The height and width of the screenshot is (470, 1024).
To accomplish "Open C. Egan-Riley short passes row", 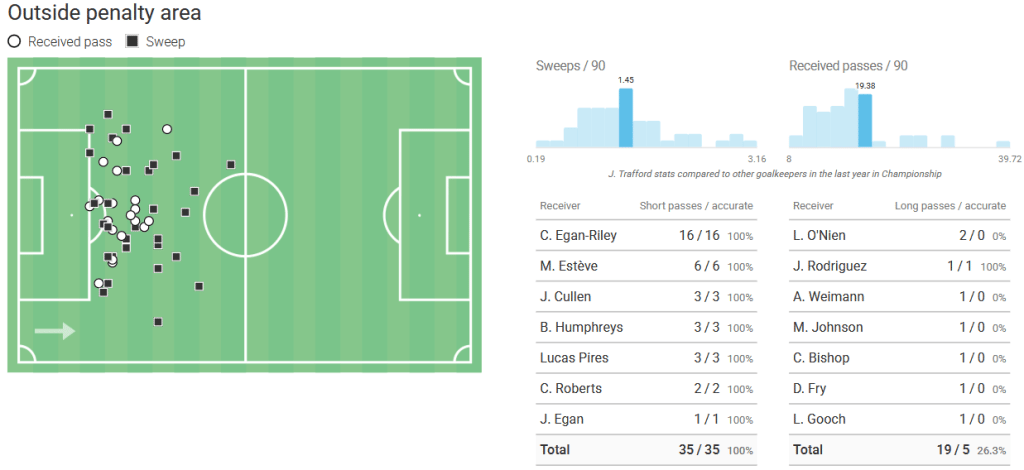I will click(x=646, y=236).
